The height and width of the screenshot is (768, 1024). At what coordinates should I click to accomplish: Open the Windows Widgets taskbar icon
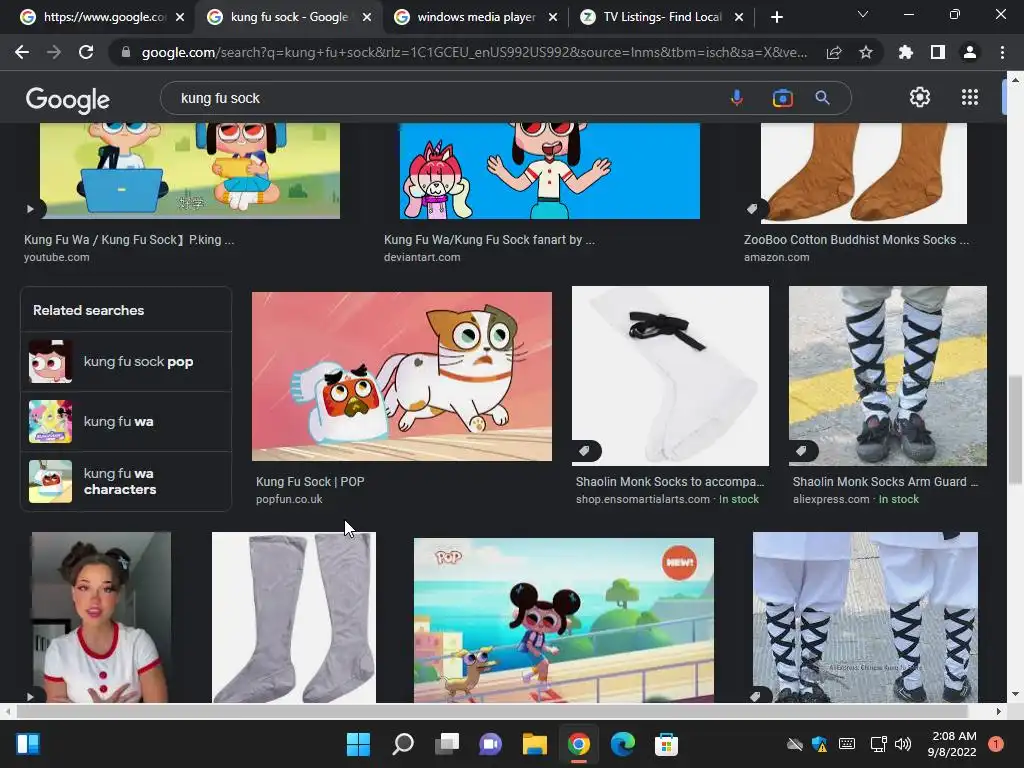(28, 744)
